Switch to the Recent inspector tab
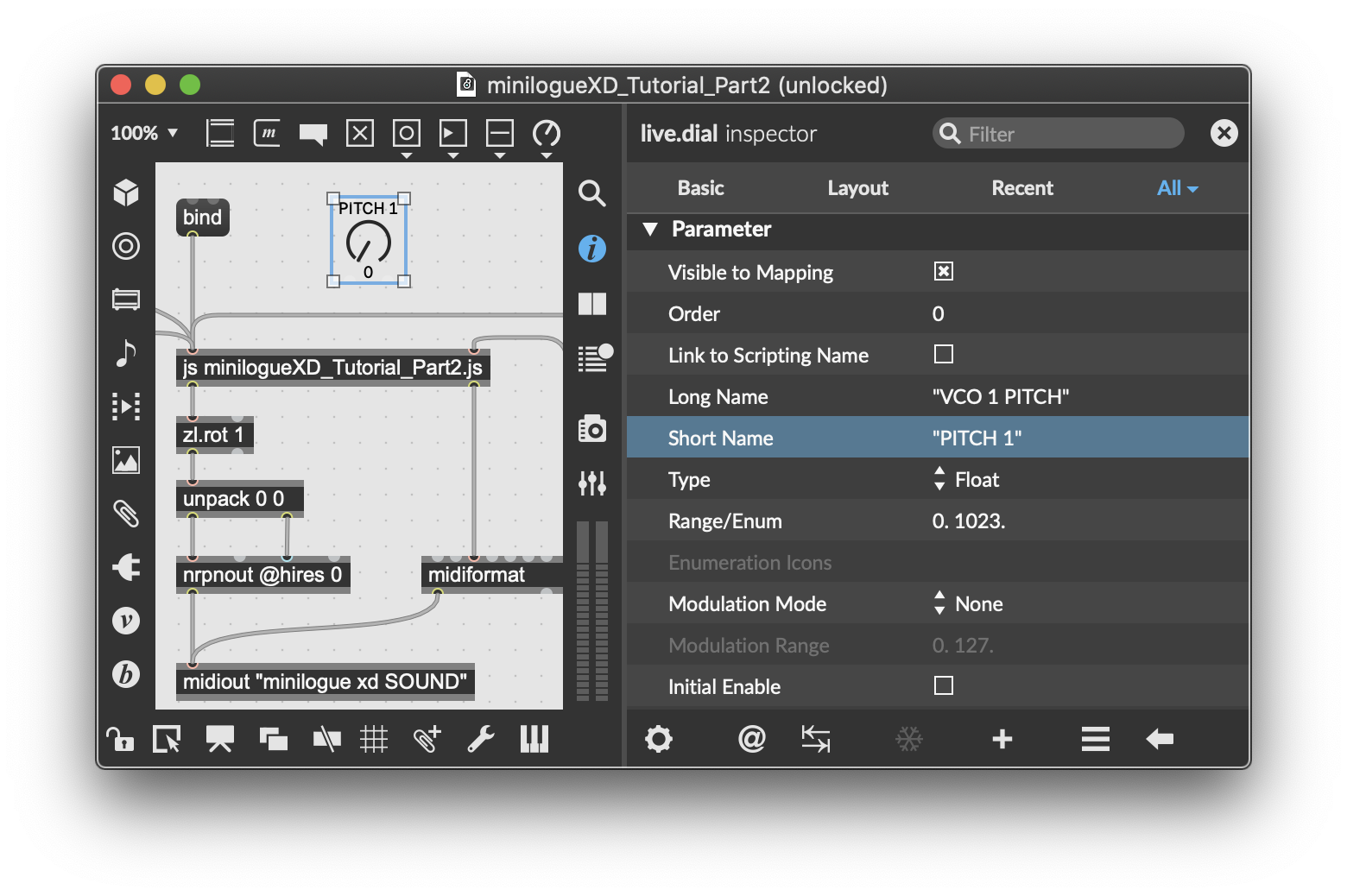Image resolution: width=1347 pixels, height=896 pixels. click(1022, 188)
